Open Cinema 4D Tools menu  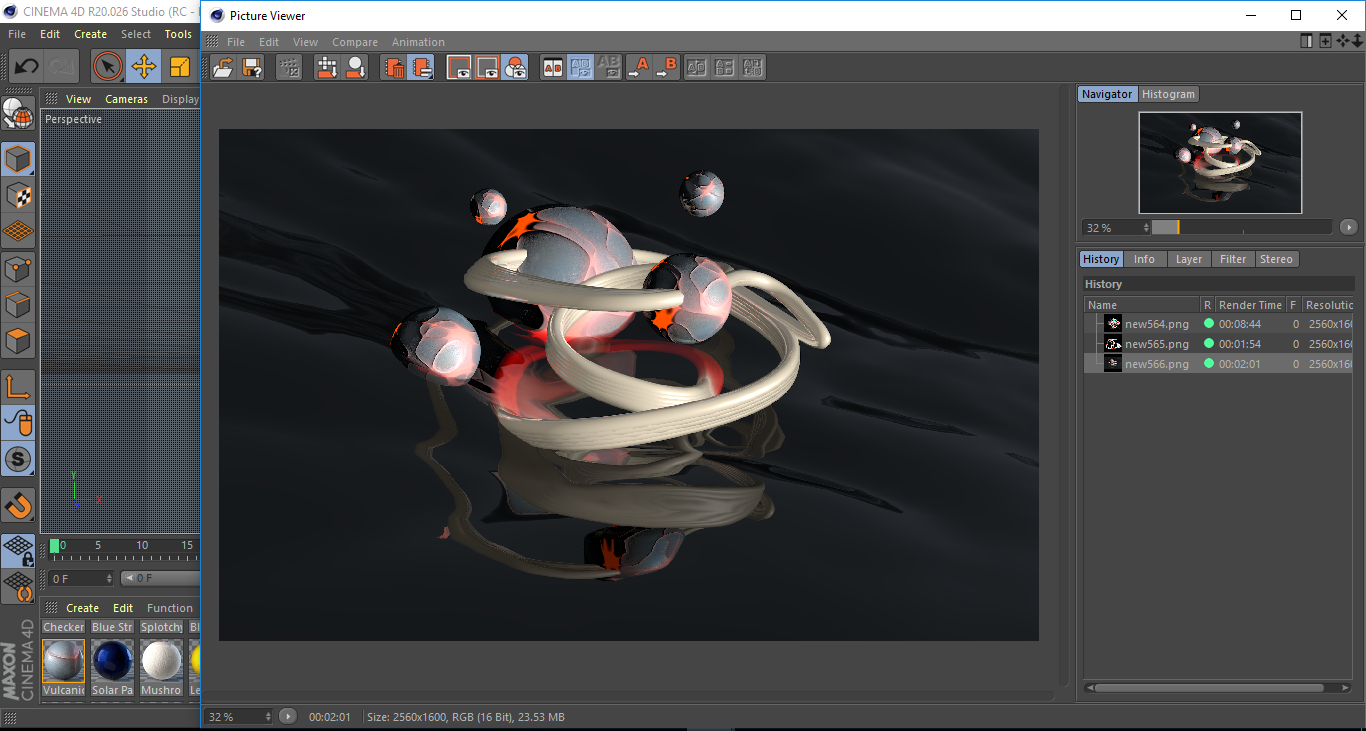click(x=178, y=34)
